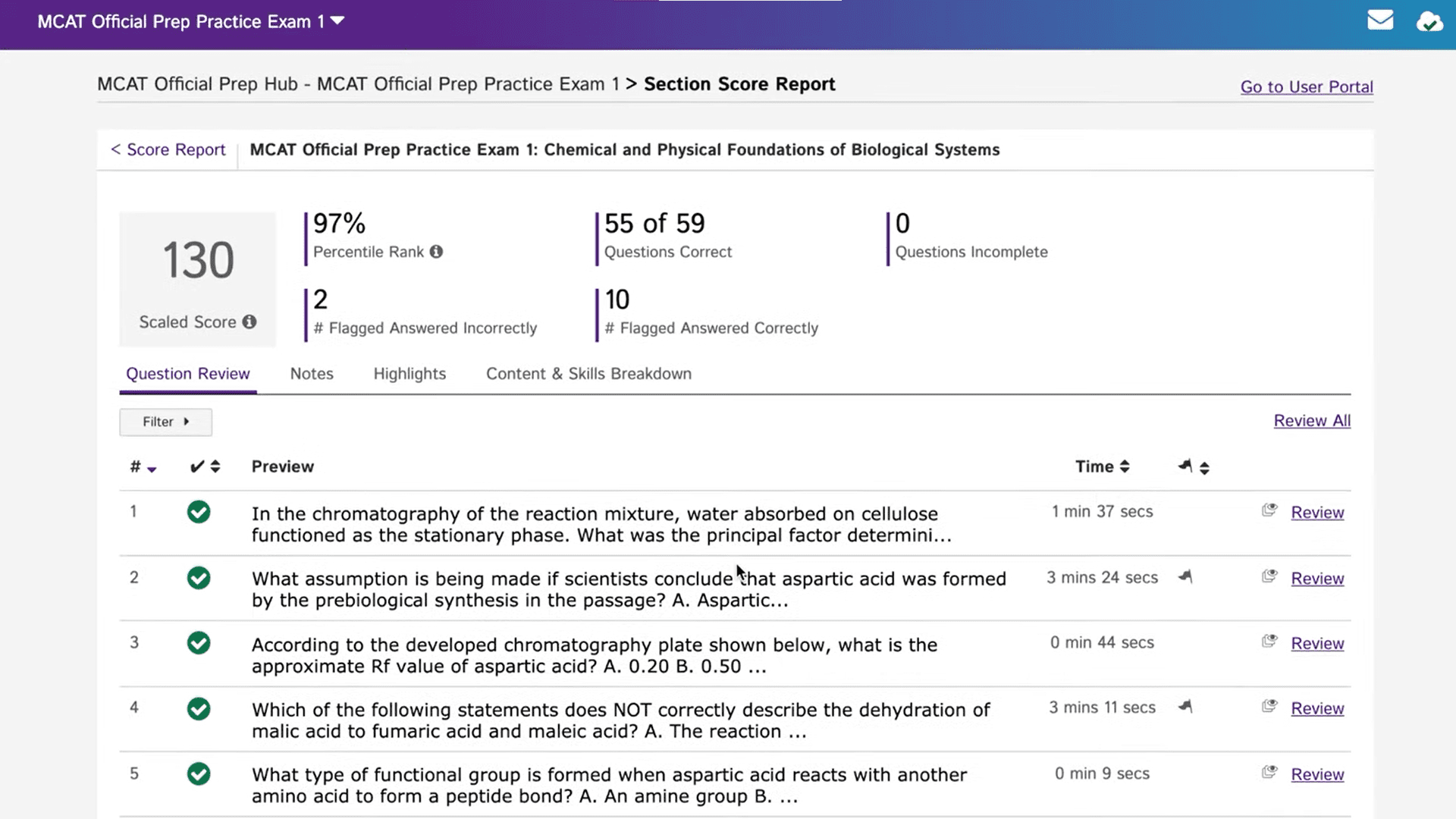Viewport: 1456px width, 819px height.
Task: Click the cloud sync status icon
Action: coord(1429,21)
